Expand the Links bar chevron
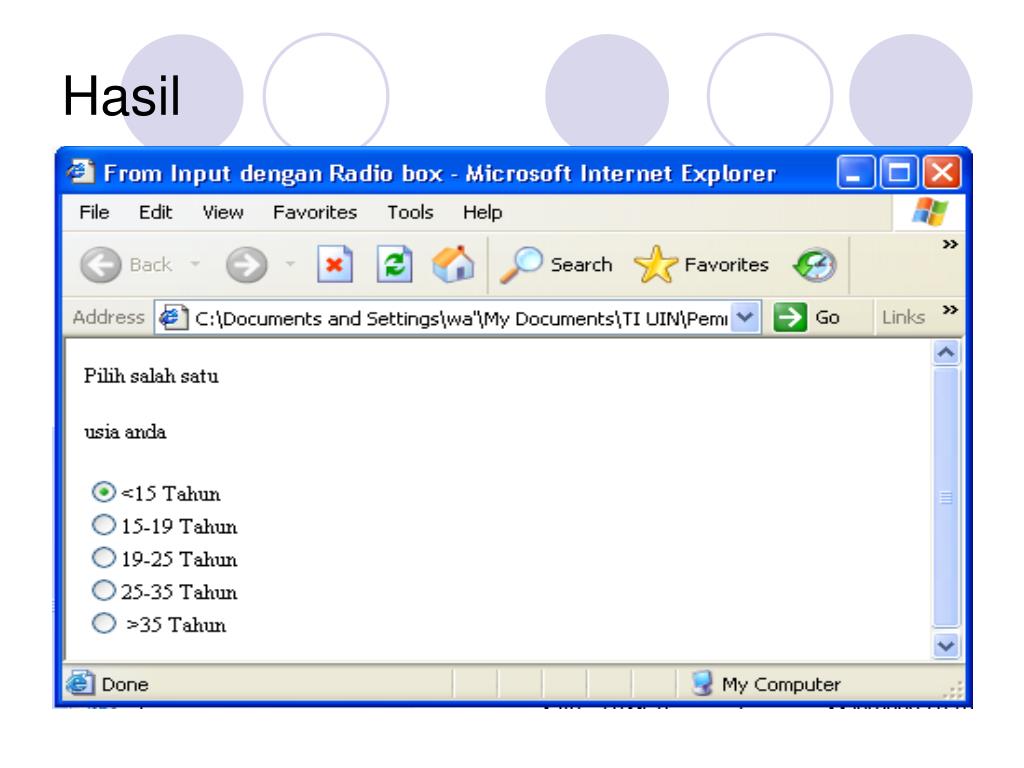1024x768 pixels. coord(950,310)
